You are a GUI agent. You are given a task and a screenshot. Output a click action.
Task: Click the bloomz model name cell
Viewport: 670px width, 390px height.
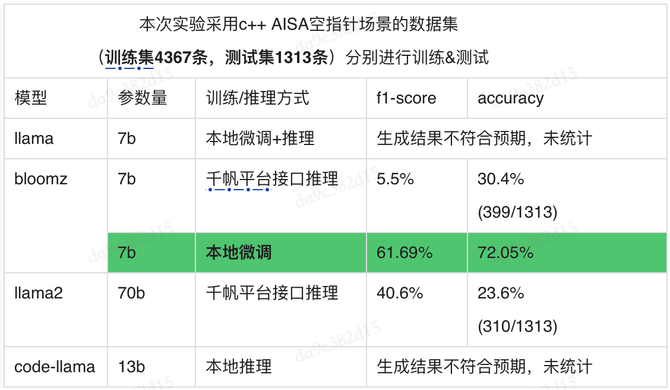click(56, 216)
